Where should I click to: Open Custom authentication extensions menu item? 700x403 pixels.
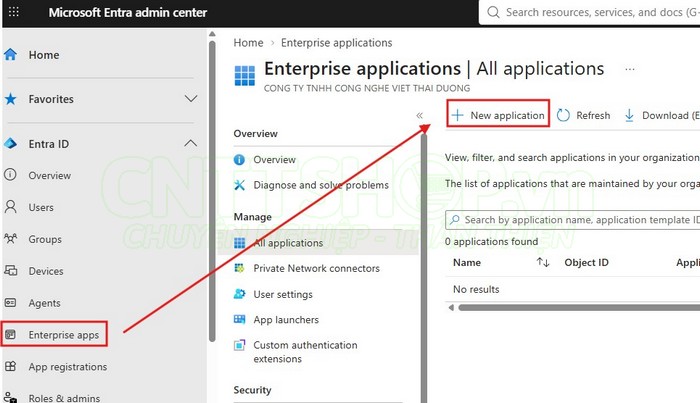[x=305, y=352]
